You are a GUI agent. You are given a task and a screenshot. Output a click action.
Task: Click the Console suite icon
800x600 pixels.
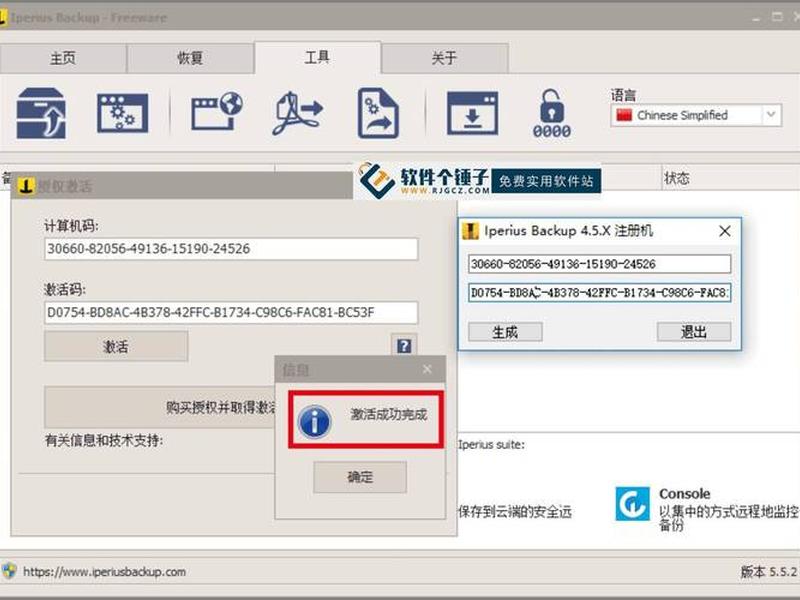coord(633,504)
